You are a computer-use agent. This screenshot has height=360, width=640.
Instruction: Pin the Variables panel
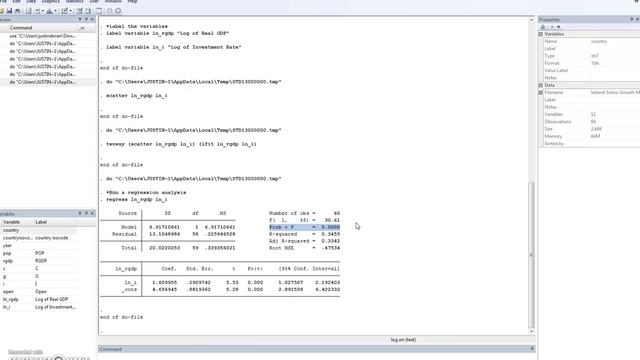[86, 213]
